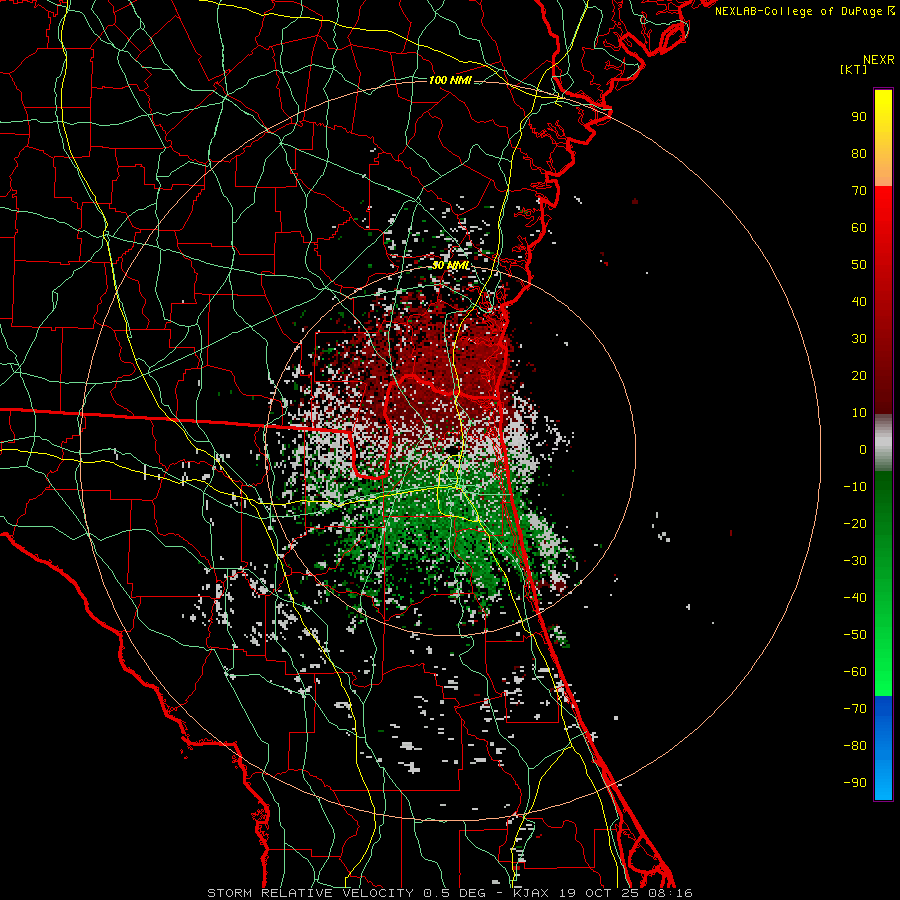Screen dimensions: 900x900
Task: Click the -30 value on velocity scale
Action: pyautogui.click(x=855, y=561)
